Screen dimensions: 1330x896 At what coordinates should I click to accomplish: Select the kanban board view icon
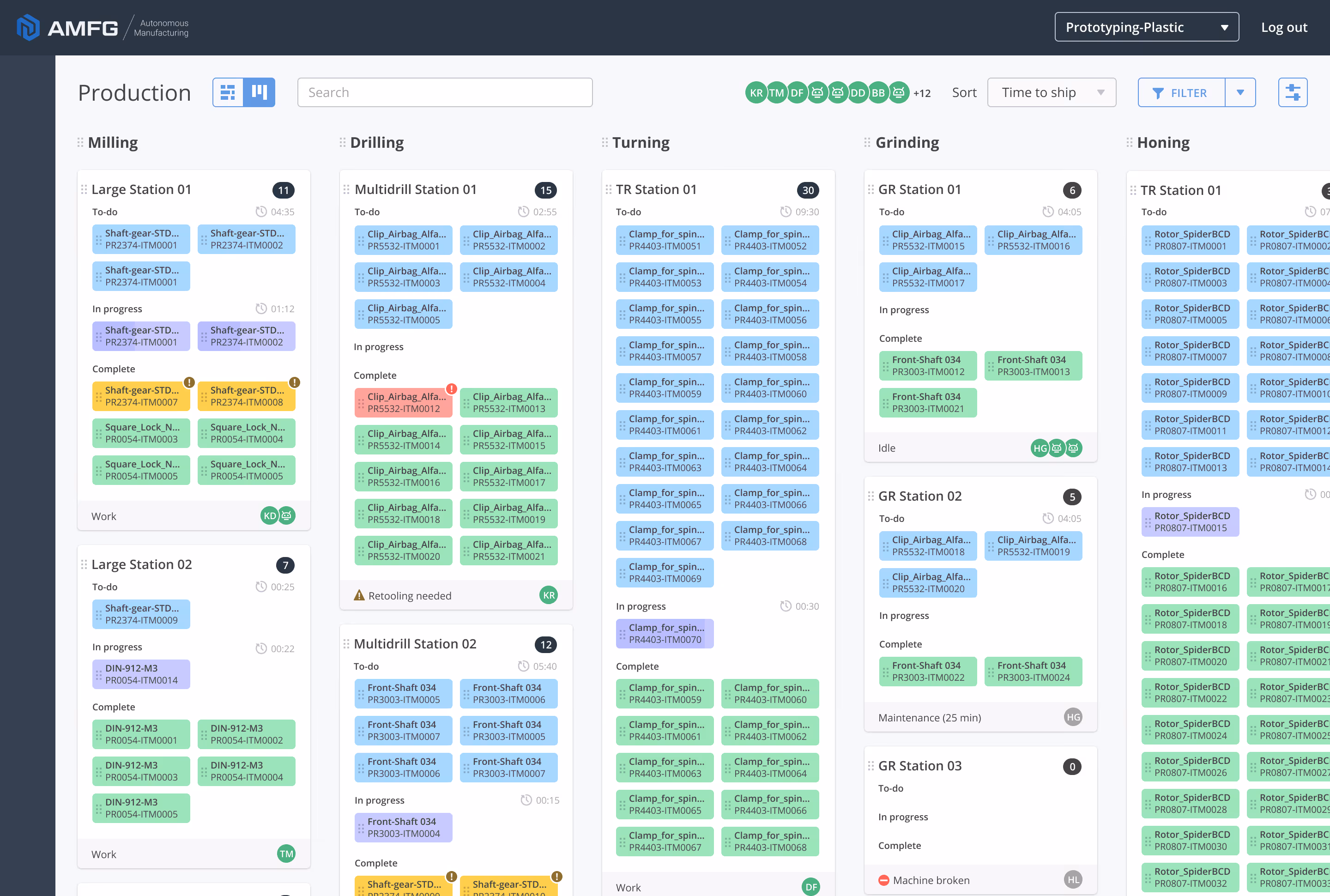click(x=259, y=92)
